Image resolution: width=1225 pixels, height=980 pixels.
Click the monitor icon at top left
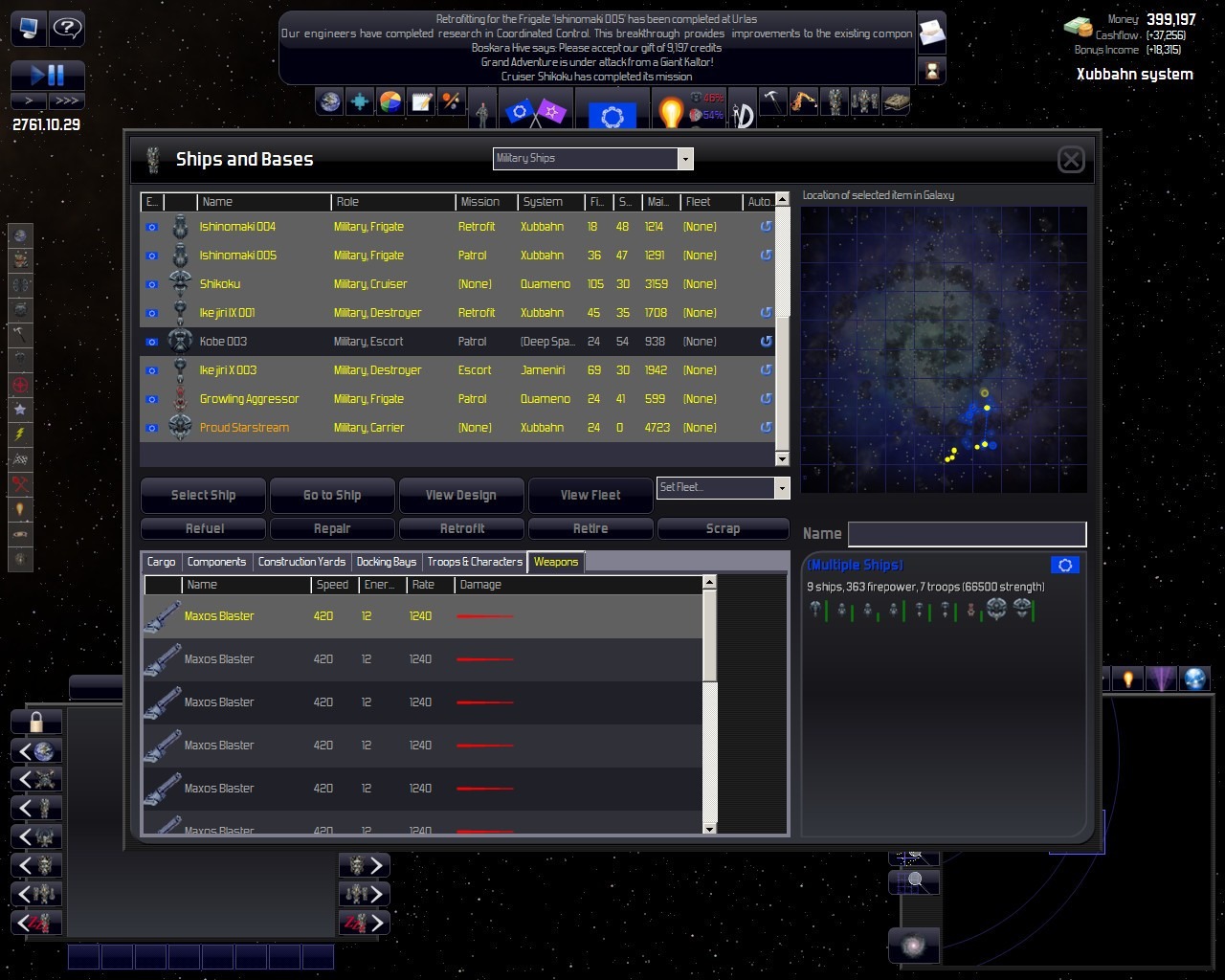point(29,28)
